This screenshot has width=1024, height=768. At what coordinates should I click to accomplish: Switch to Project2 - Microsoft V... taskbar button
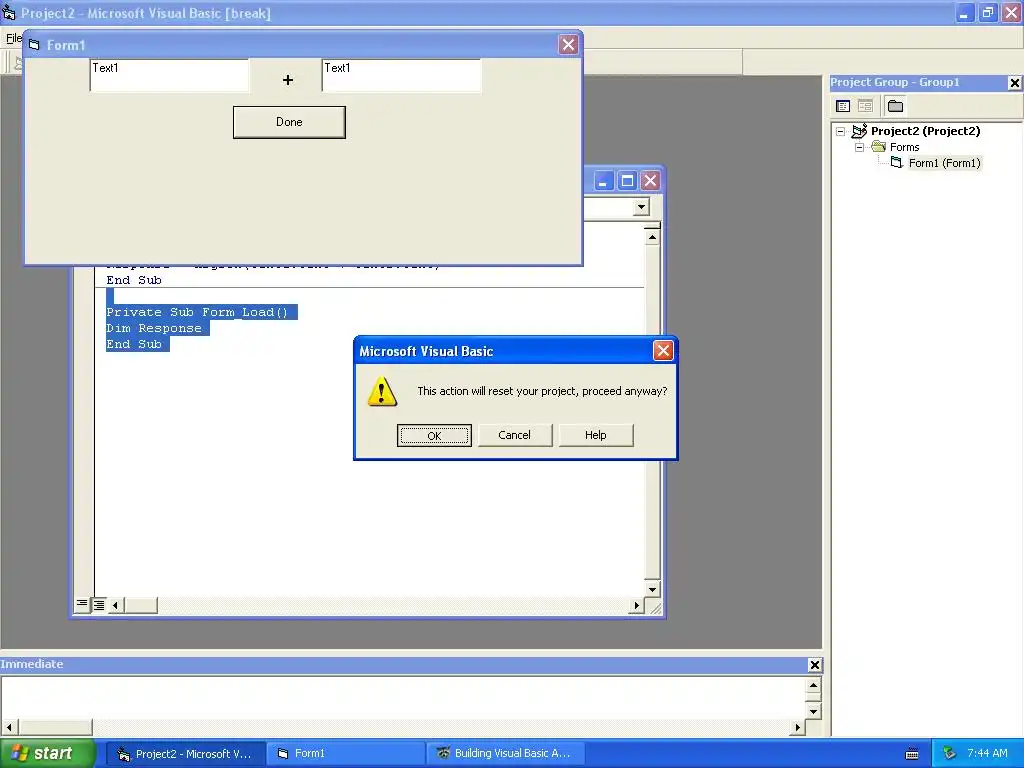tap(185, 754)
